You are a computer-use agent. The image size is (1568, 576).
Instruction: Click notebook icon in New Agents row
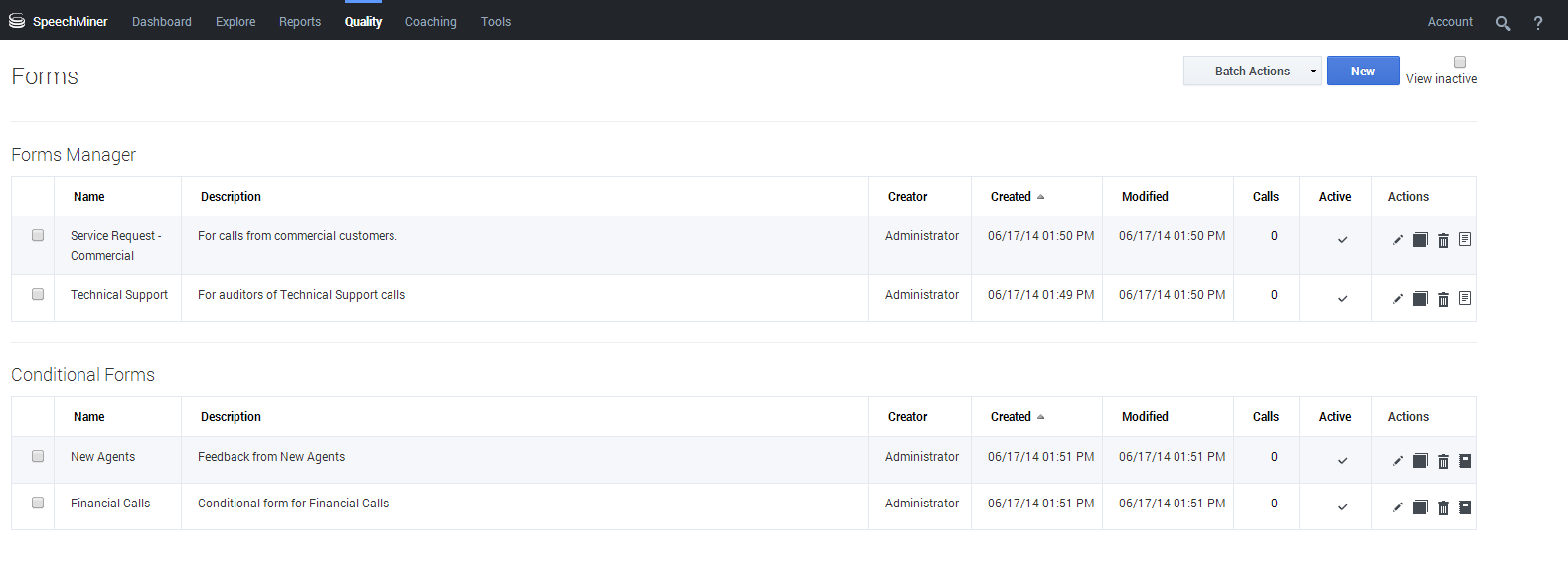(1465, 461)
